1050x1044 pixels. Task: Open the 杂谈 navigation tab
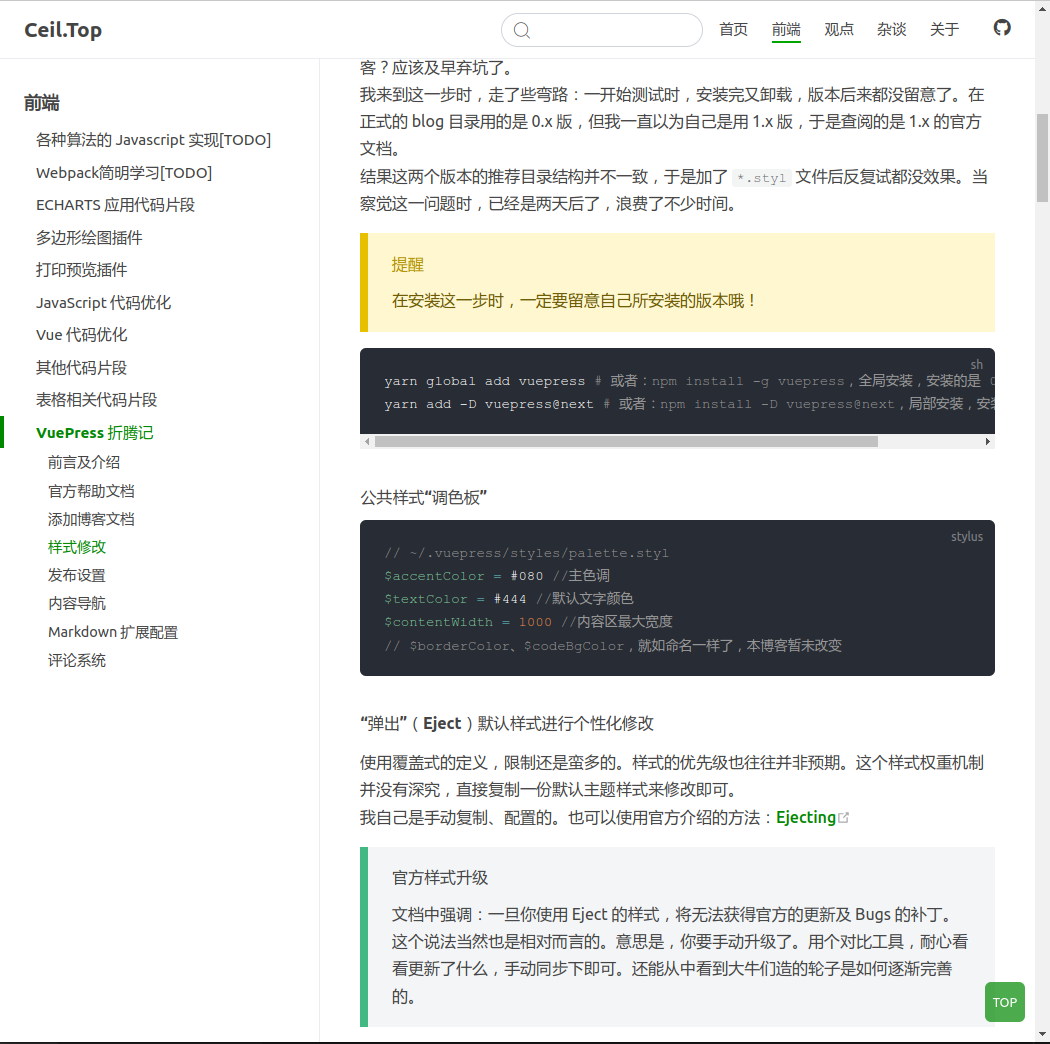[x=891, y=29]
